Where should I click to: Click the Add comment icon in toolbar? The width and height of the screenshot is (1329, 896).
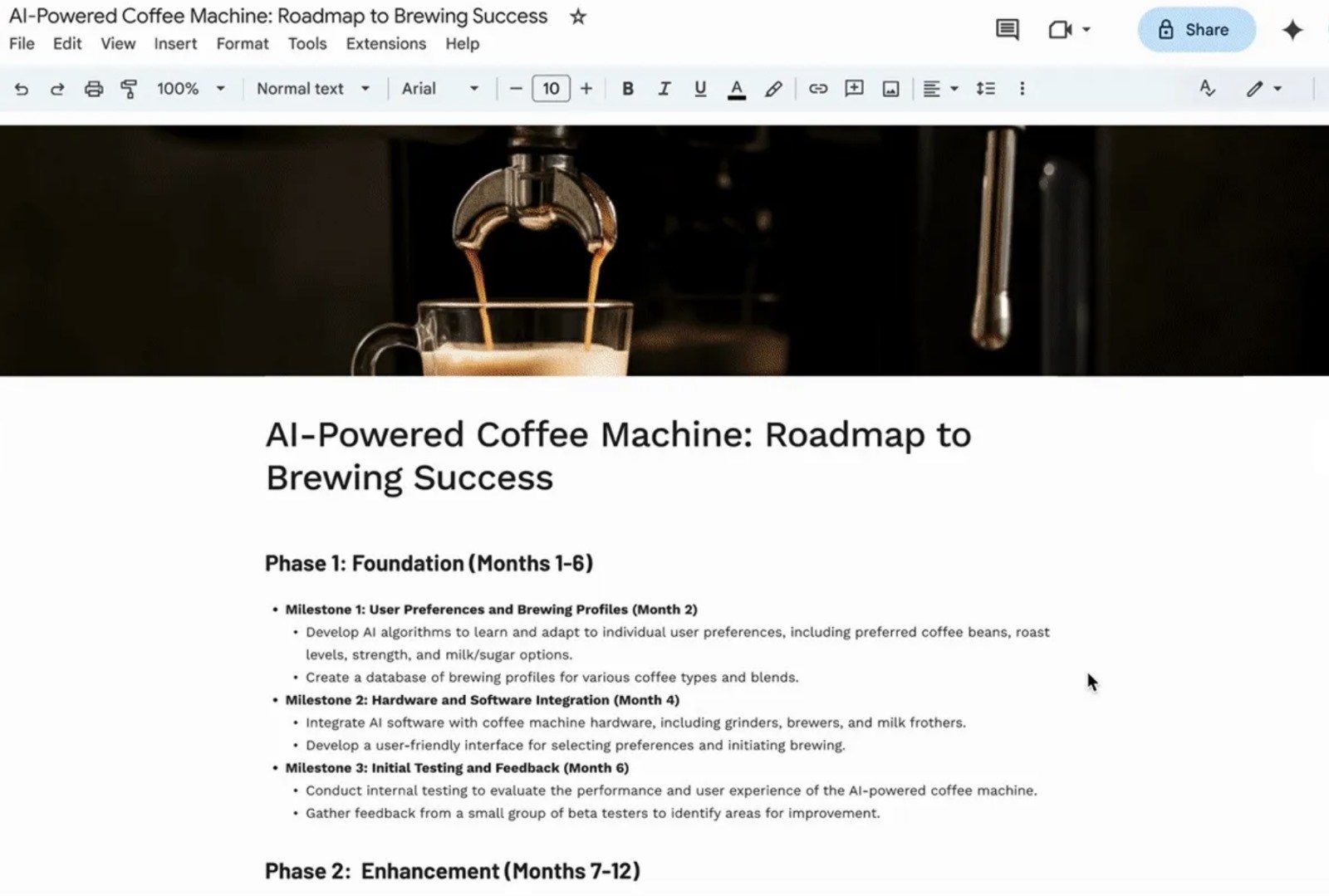(x=854, y=89)
